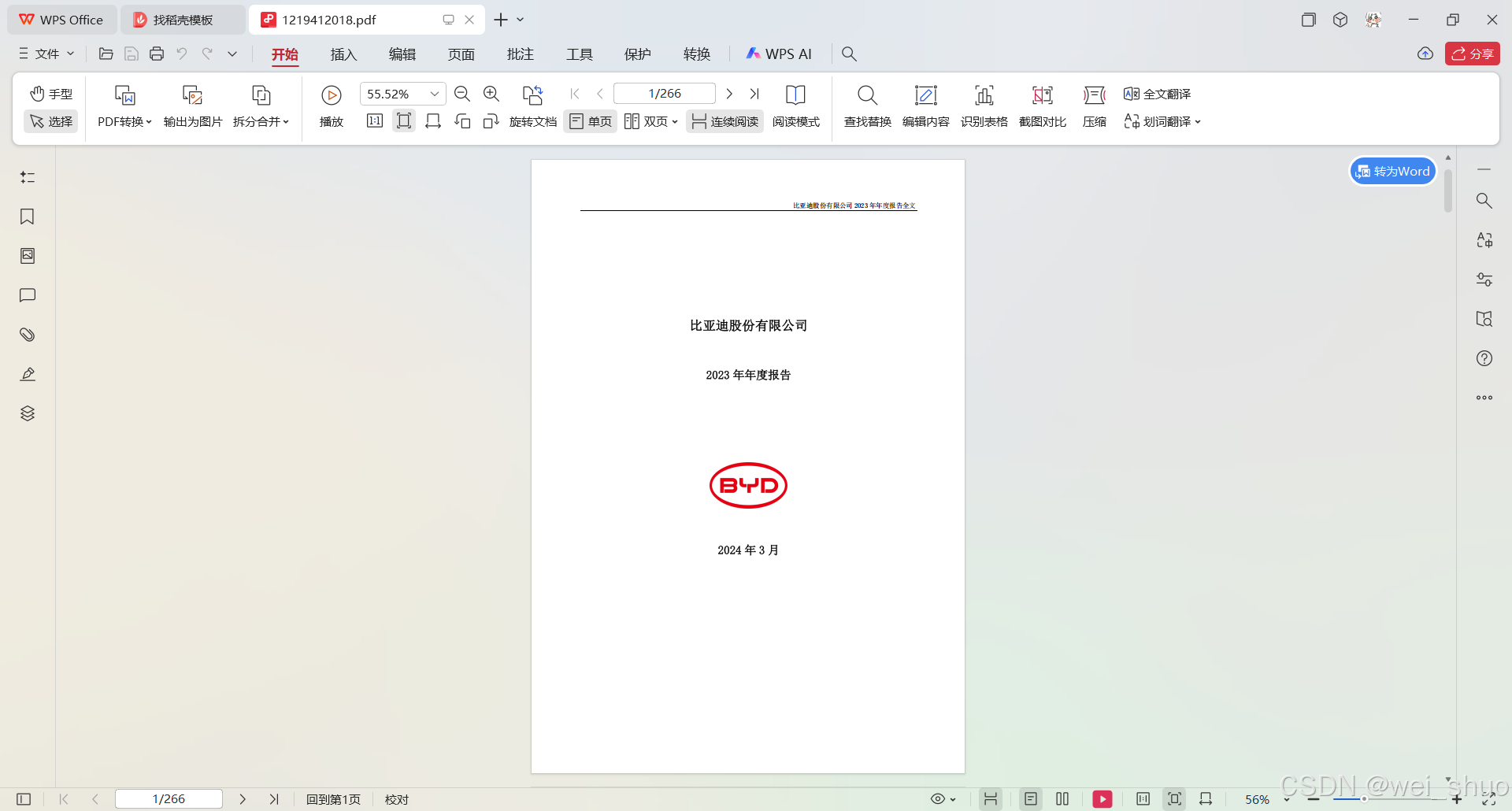Open the status bar zoom level dropdown
The width and height of the screenshot is (1512, 811).
pyautogui.click(x=1287, y=798)
